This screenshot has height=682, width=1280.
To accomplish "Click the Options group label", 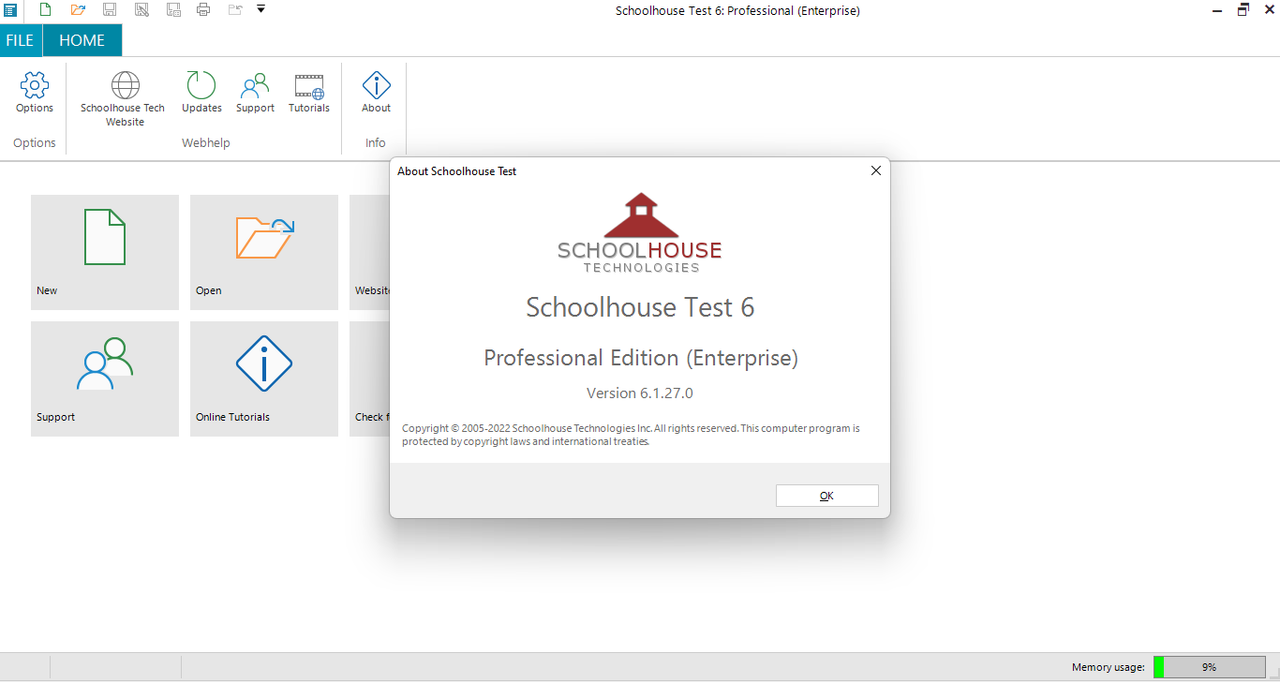I will 34,143.
